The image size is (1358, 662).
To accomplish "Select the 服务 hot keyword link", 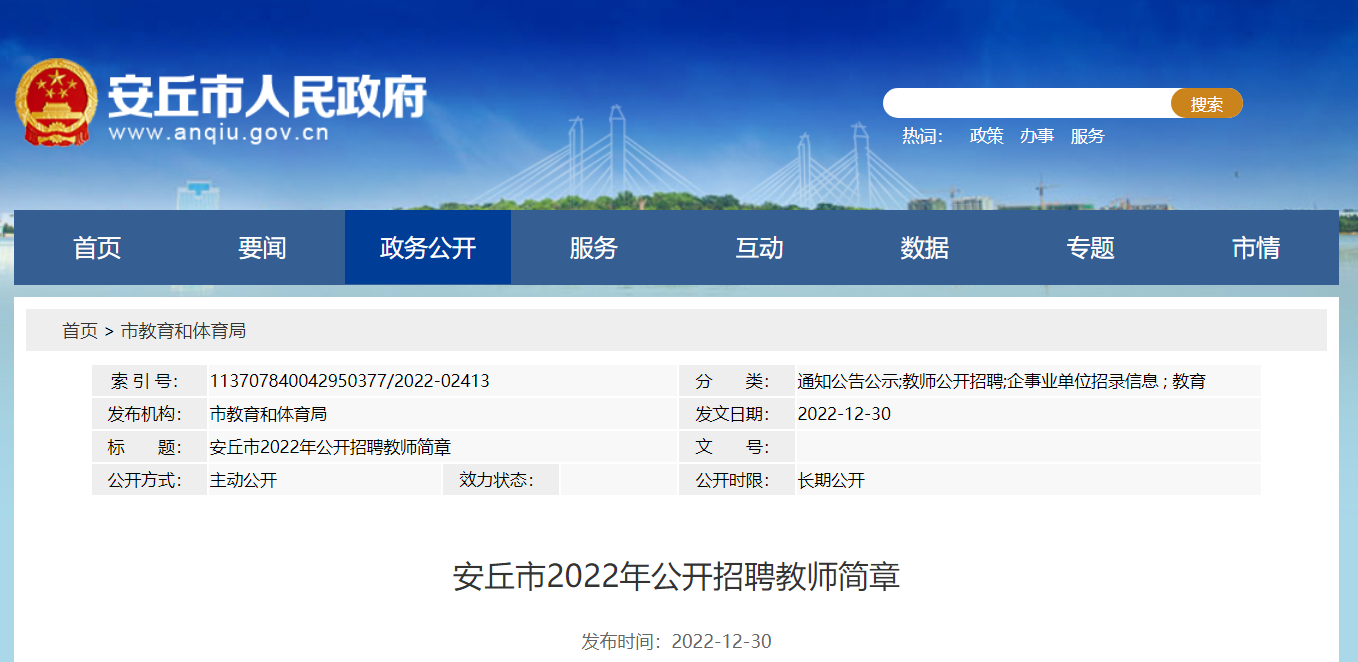I will coord(1087,136).
